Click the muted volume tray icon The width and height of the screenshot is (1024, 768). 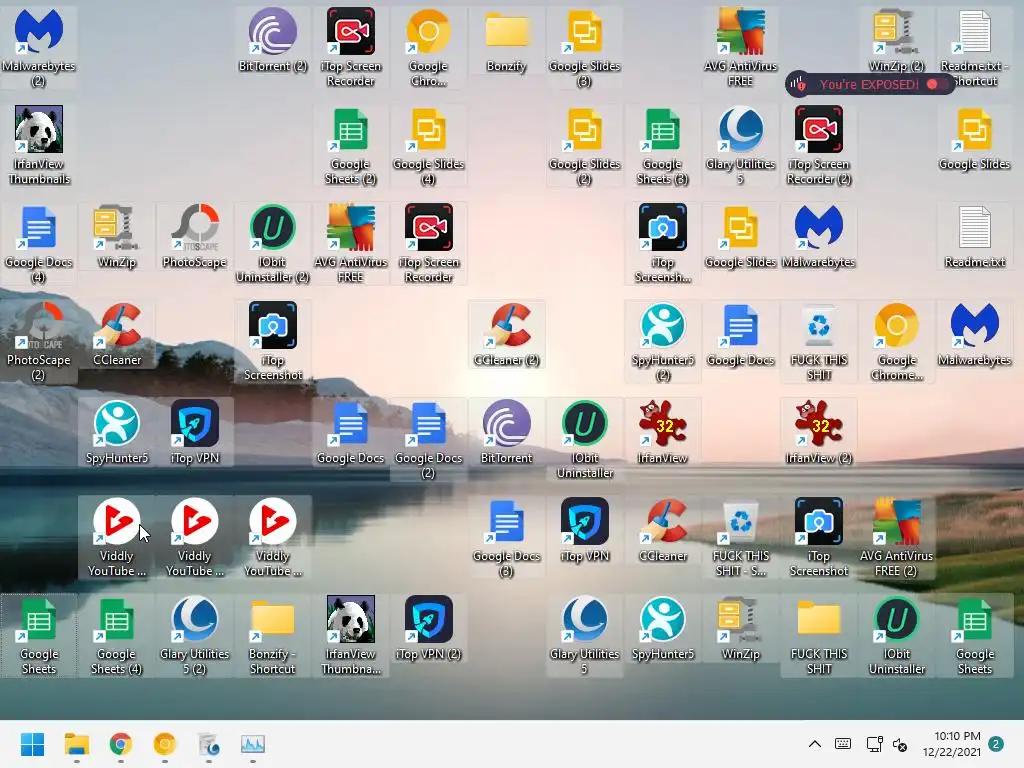[900, 744]
